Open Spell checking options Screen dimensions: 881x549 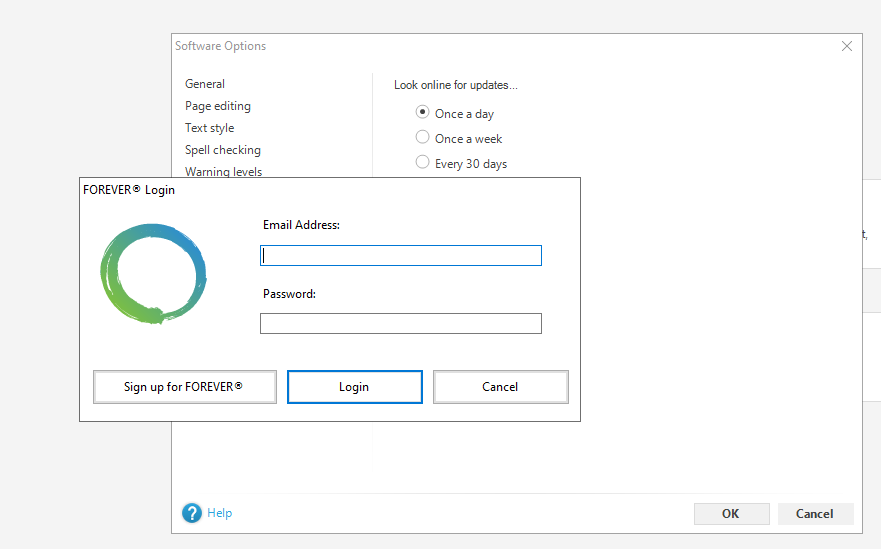click(x=223, y=150)
